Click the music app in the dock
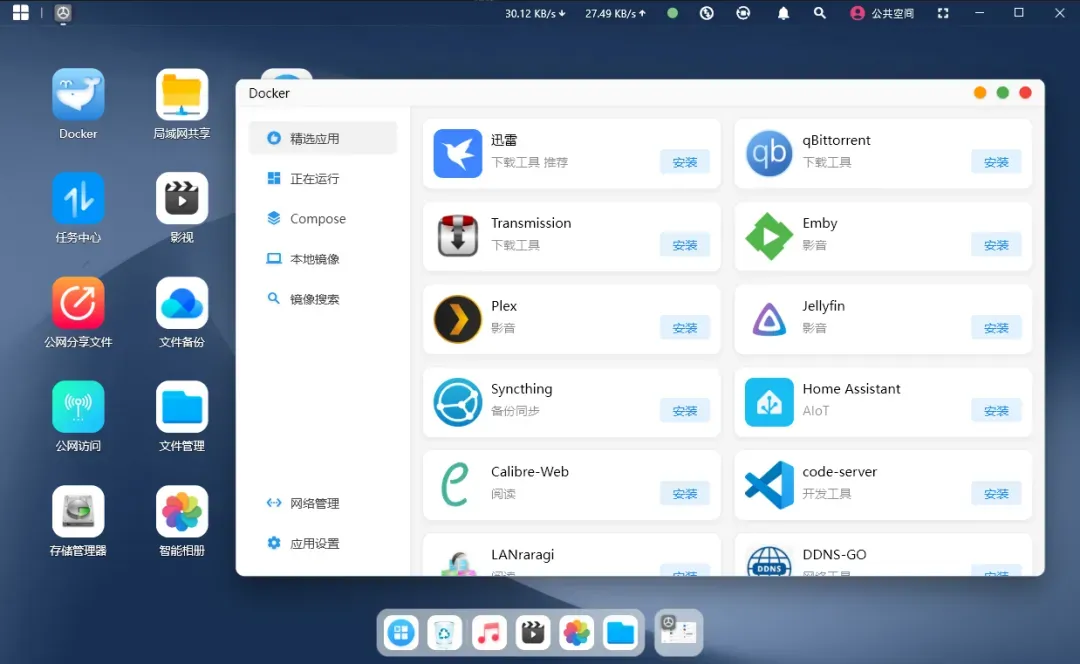The image size is (1080, 664). 488,632
